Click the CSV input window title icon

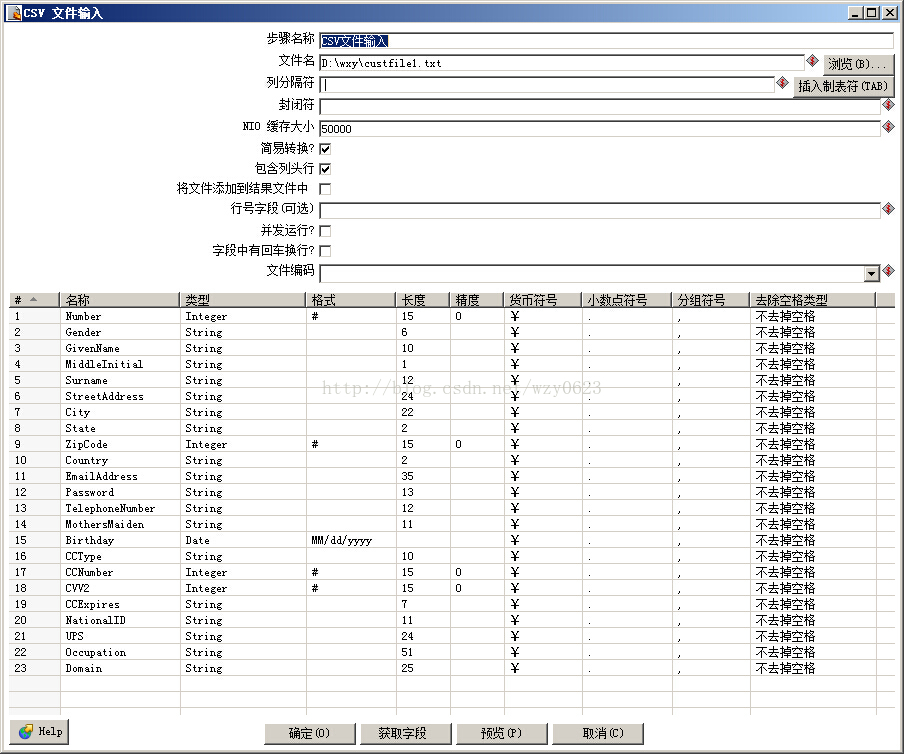tap(13, 13)
